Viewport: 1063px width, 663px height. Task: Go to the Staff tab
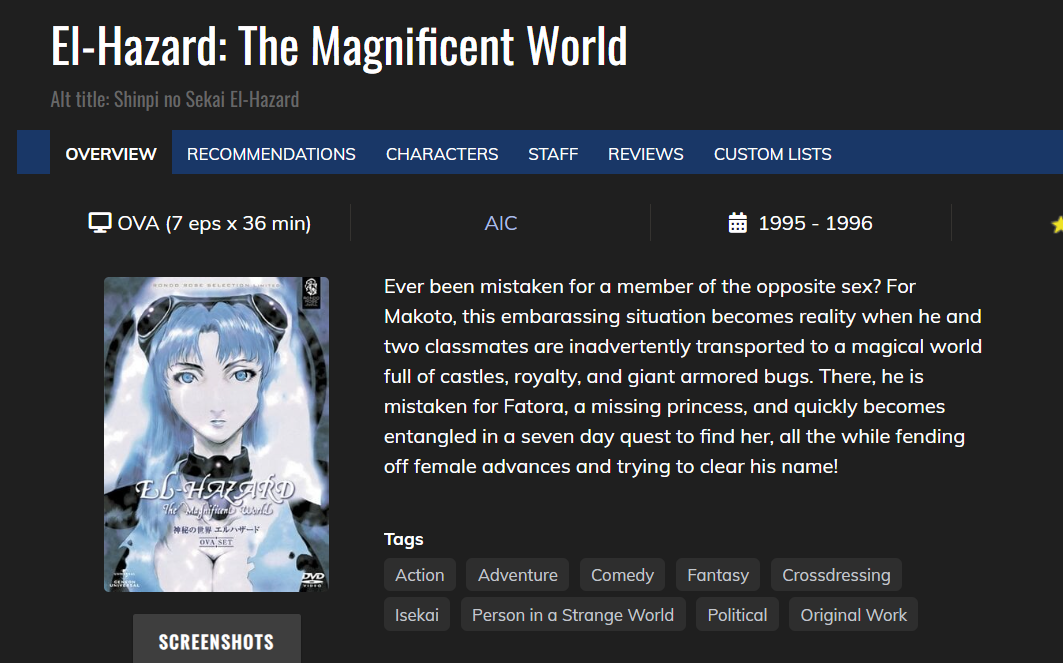[553, 154]
